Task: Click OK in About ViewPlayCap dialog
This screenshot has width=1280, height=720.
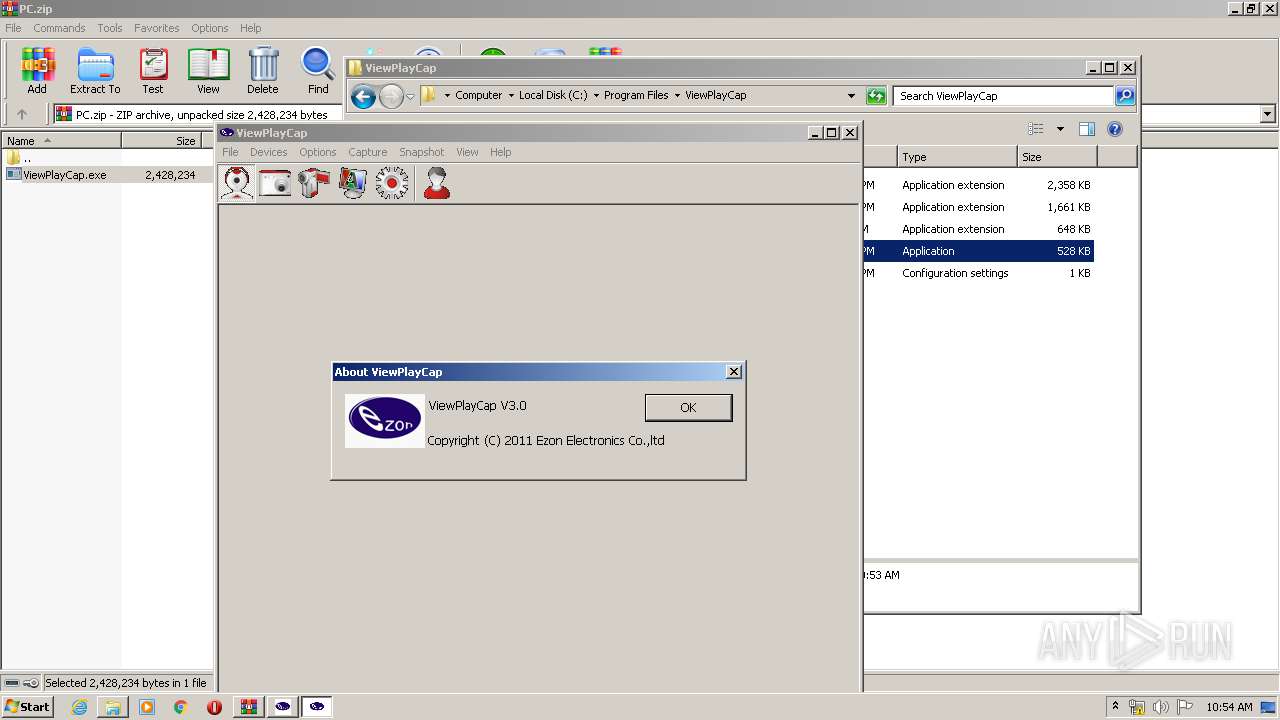Action: (688, 407)
